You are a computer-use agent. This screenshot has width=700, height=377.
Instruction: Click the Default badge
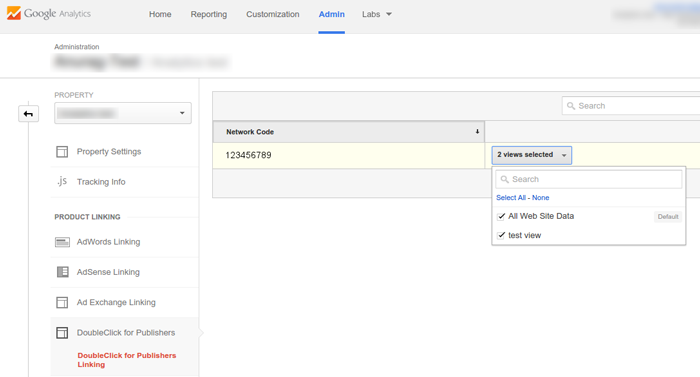[x=668, y=217]
